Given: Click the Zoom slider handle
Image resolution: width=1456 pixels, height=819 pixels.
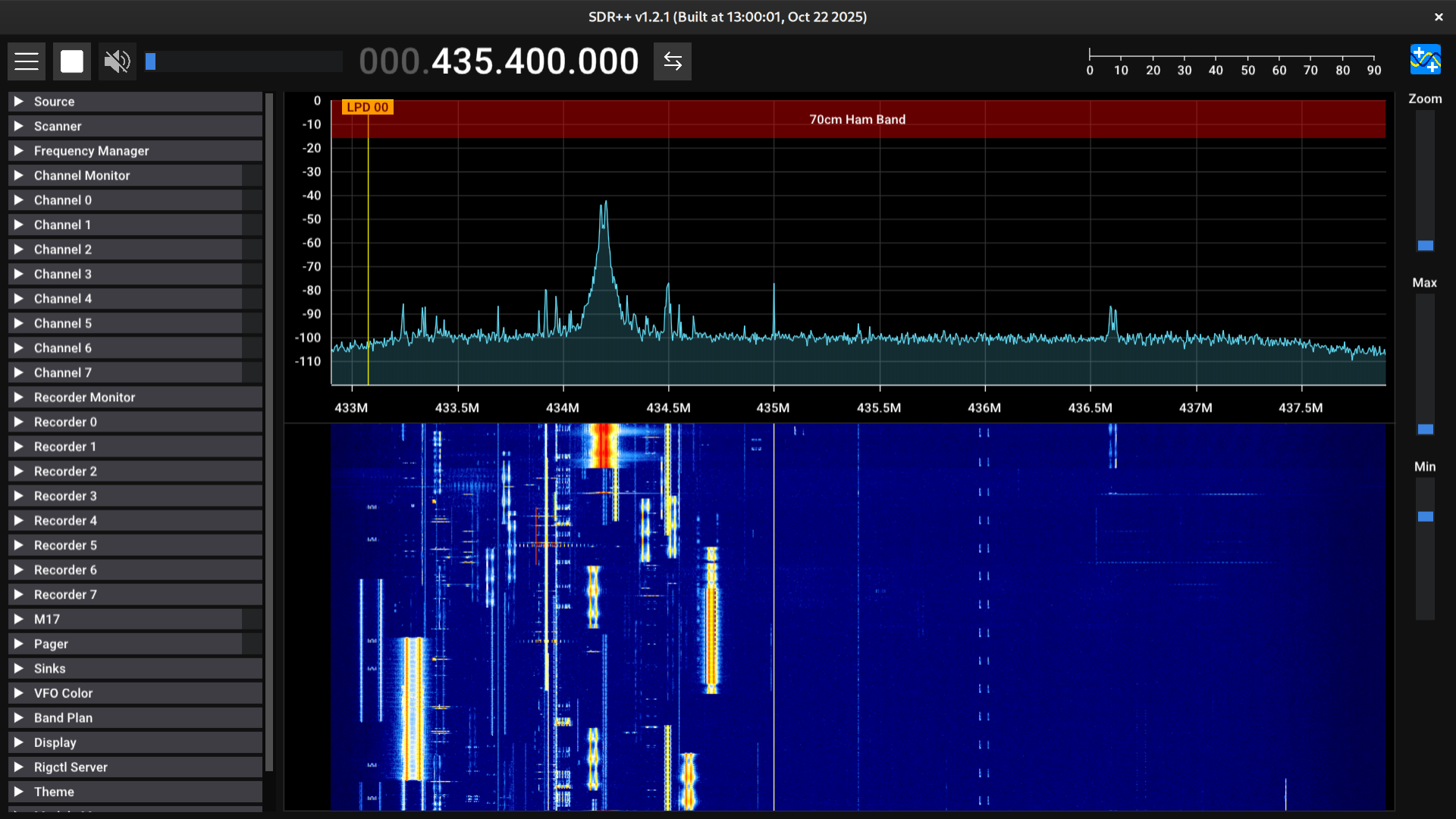Looking at the screenshot, I should (x=1425, y=246).
